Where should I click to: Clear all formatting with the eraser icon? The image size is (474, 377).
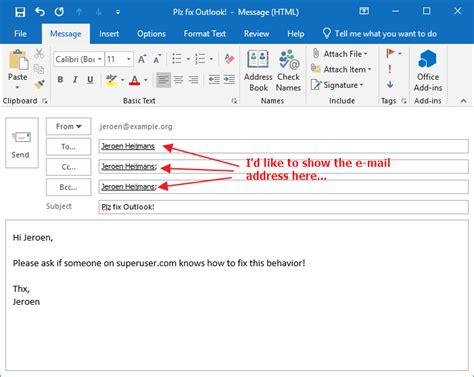pyautogui.click(x=229, y=59)
